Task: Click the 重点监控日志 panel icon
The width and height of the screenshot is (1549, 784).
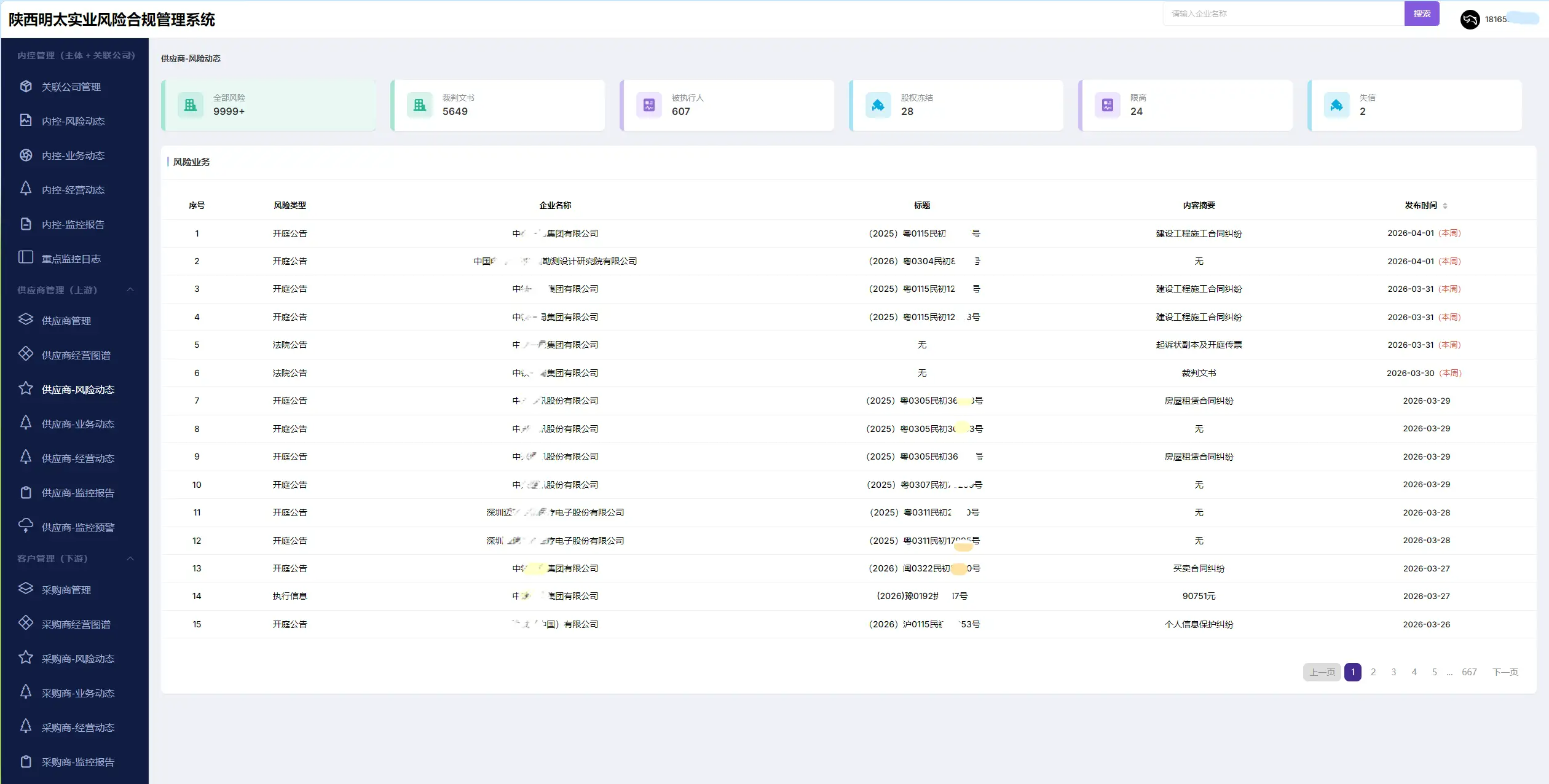Action: coord(26,257)
